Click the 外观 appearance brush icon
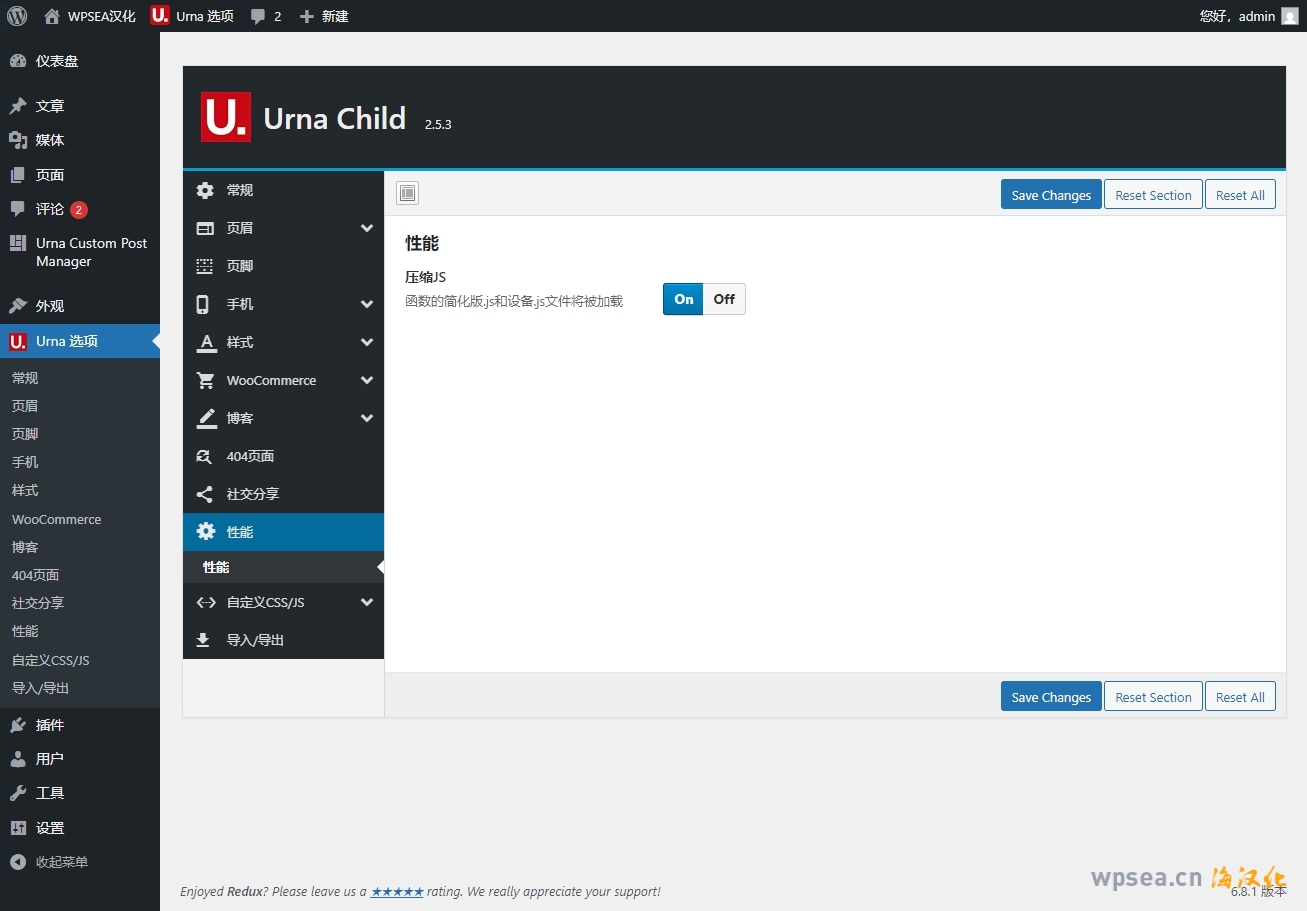 pyautogui.click(x=18, y=306)
